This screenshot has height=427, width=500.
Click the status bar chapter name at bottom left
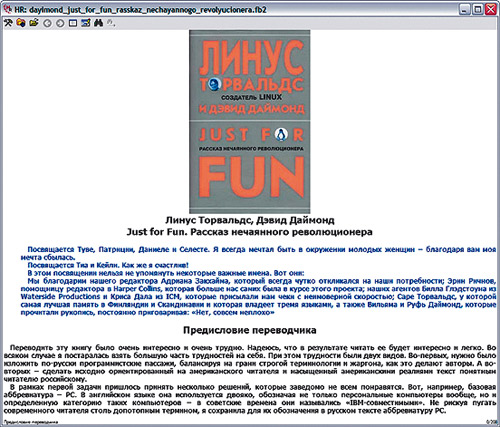(31, 422)
